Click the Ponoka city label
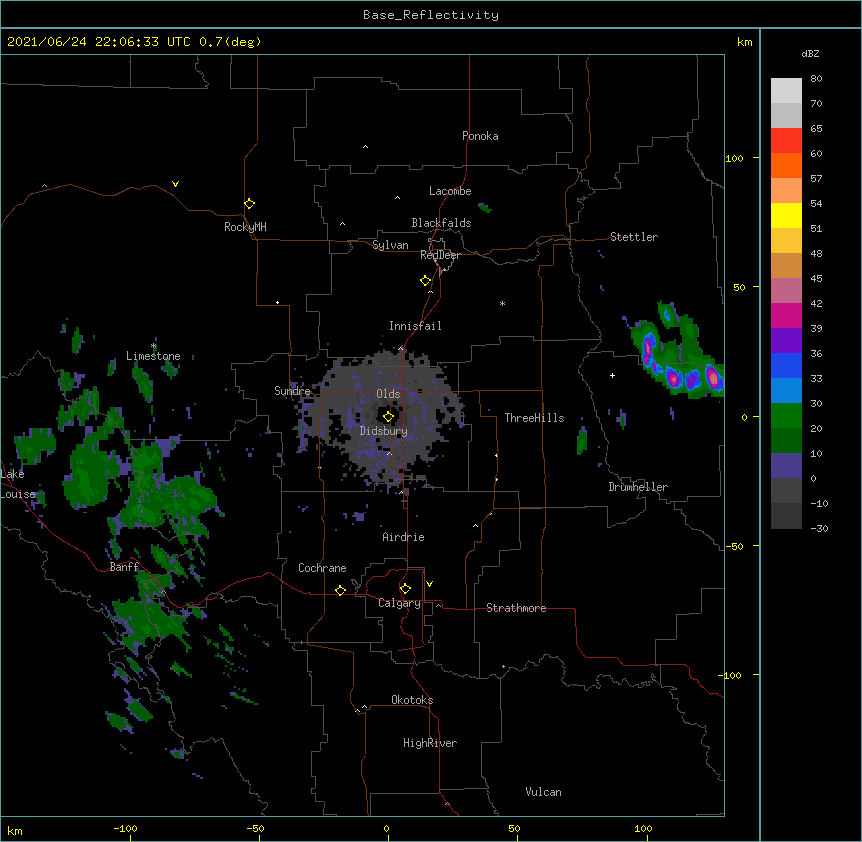Image resolution: width=862 pixels, height=842 pixels. [x=480, y=136]
